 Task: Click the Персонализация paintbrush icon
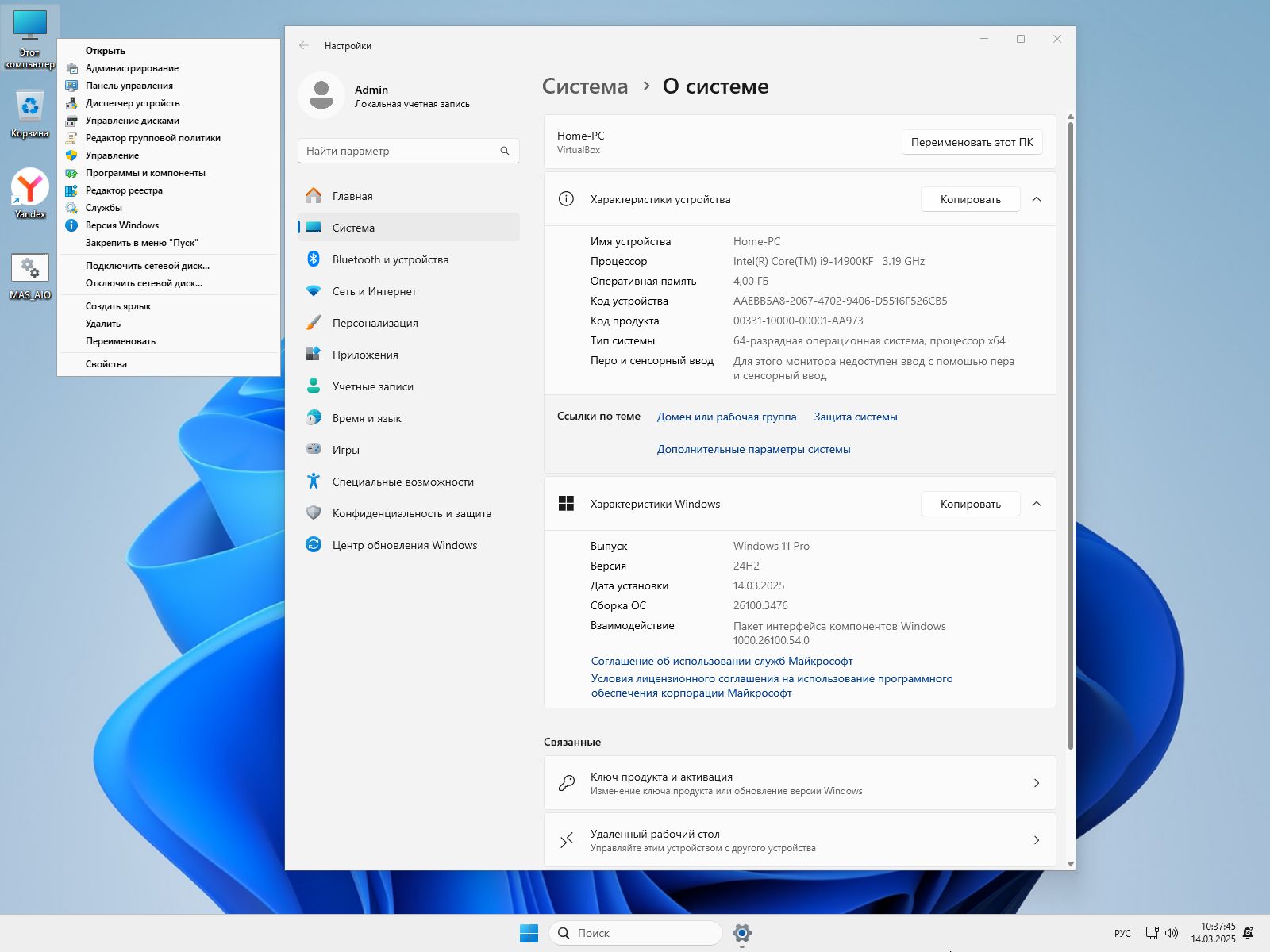[314, 323]
